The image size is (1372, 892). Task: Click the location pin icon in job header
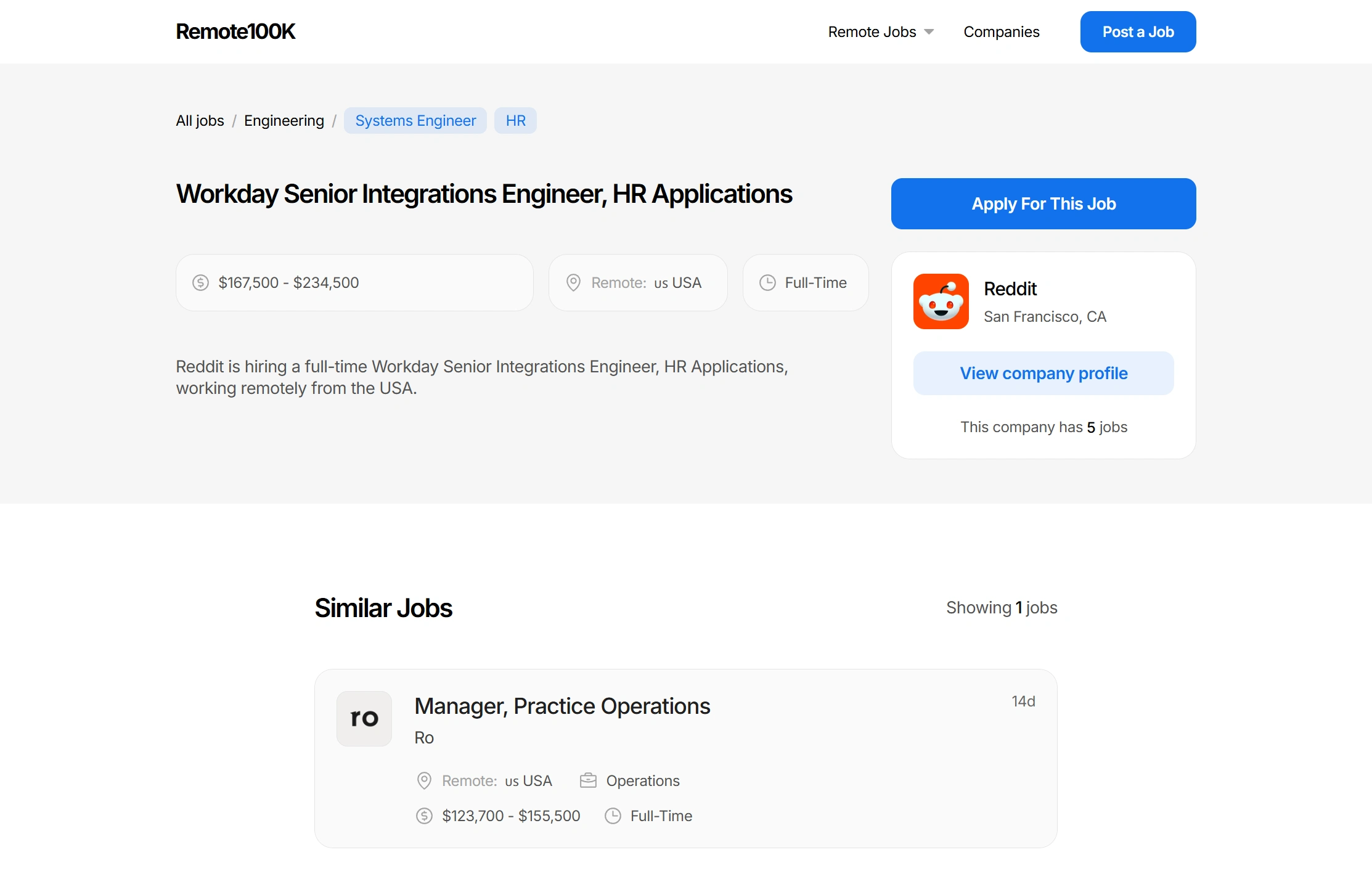tap(573, 282)
